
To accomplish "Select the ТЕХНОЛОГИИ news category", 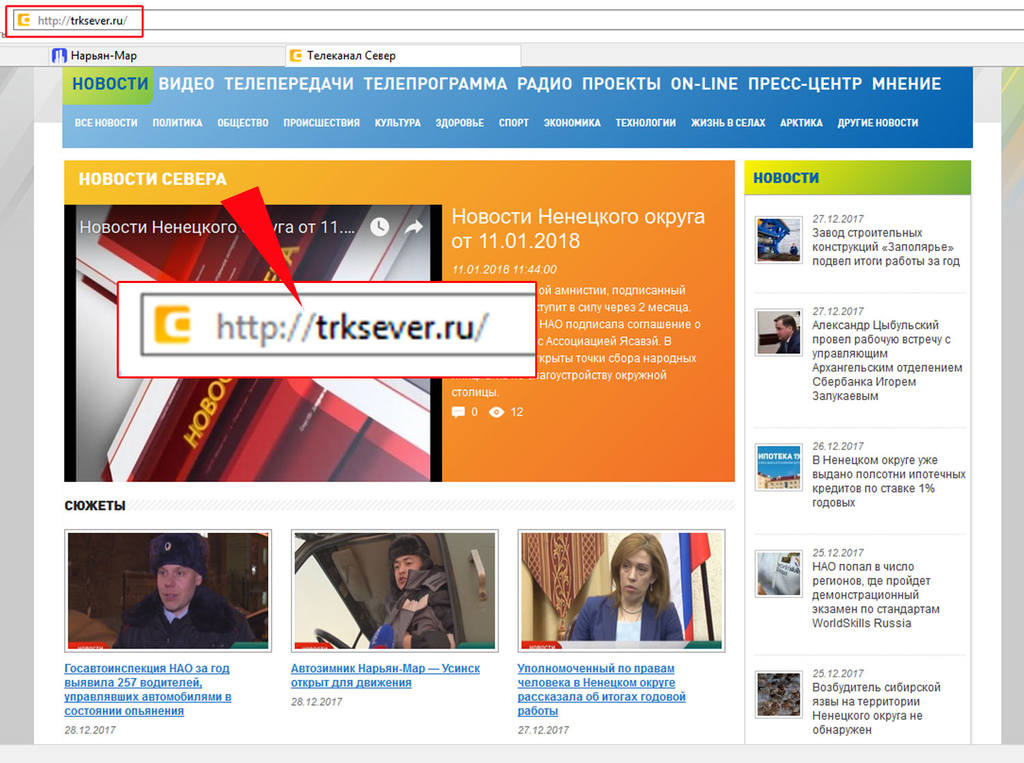I will [646, 123].
